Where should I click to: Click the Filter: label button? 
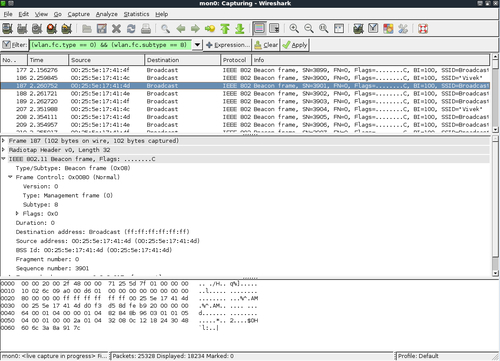(14, 45)
